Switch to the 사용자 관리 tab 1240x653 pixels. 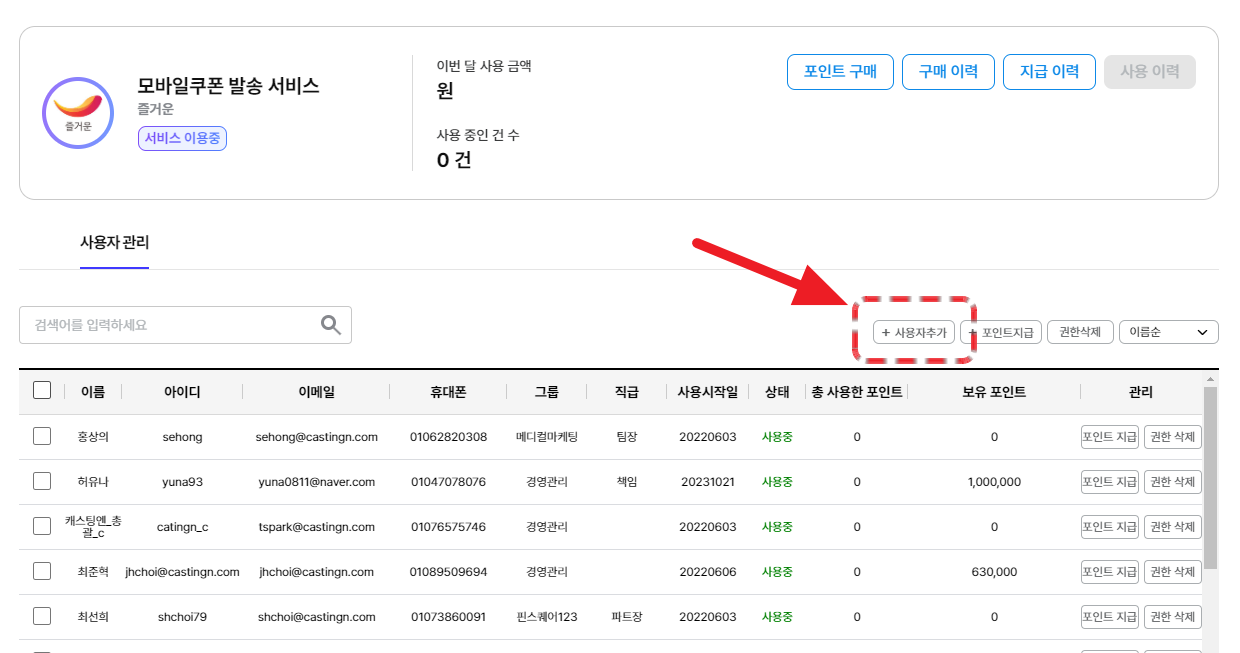115,242
